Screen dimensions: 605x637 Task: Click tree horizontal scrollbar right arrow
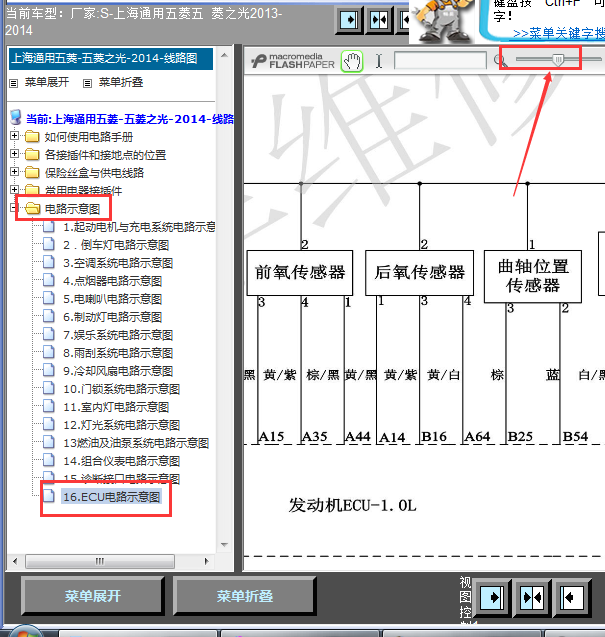click(206, 561)
